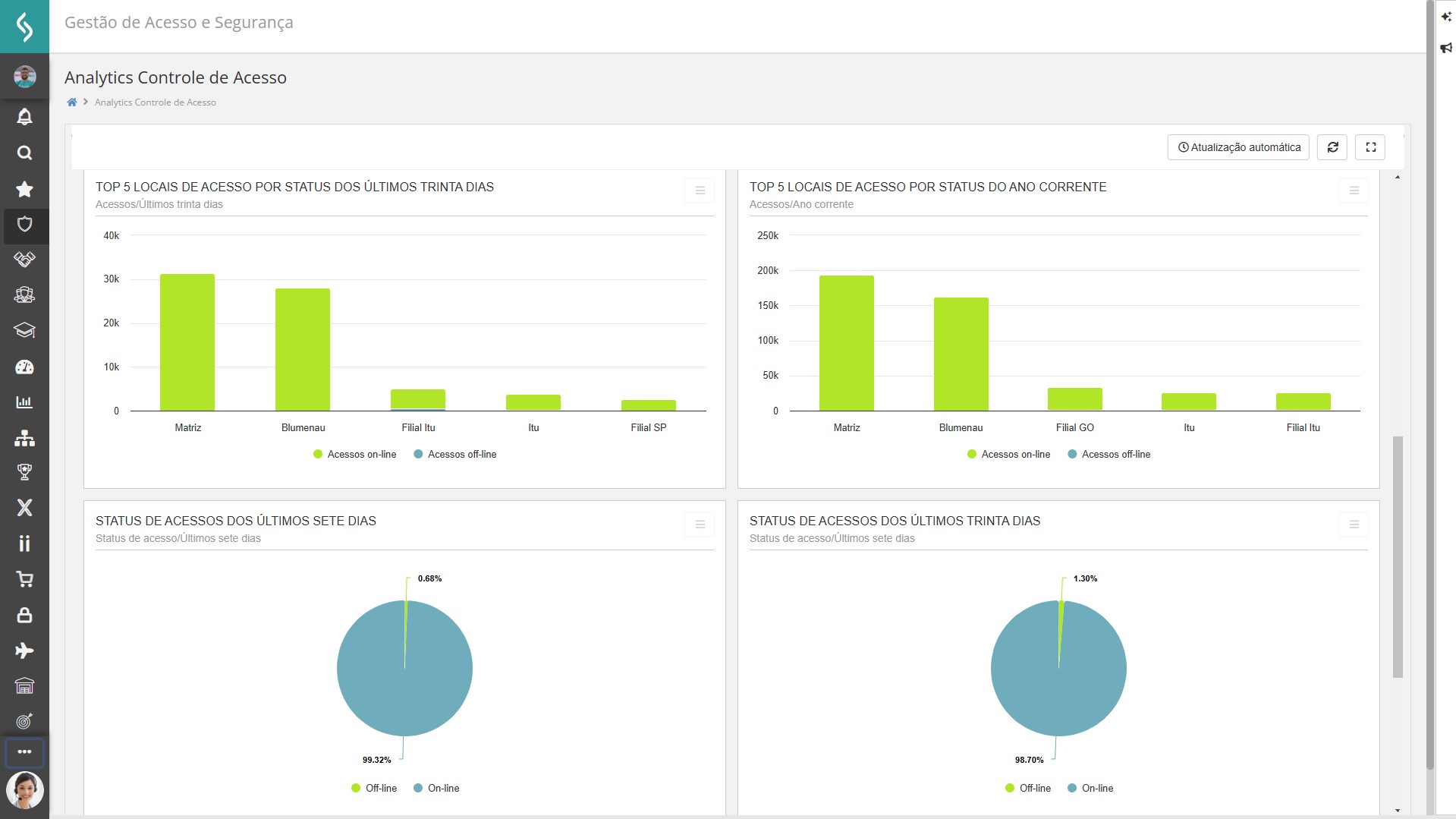Screen dimensions: 1456x819
Task: Open the shopping cart module icon
Action: pos(24,580)
